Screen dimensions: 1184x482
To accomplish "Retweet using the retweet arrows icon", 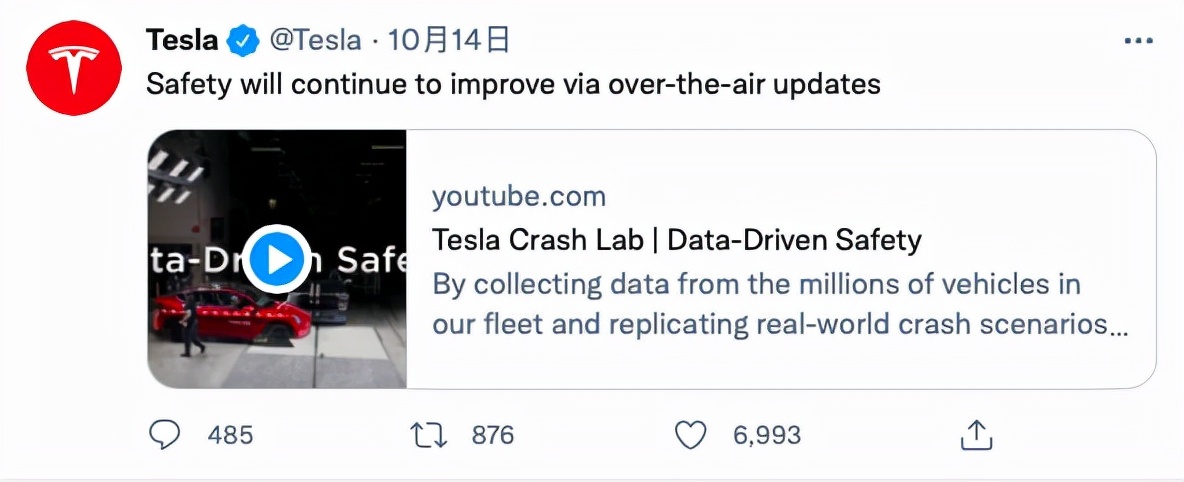I will [x=427, y=434].
